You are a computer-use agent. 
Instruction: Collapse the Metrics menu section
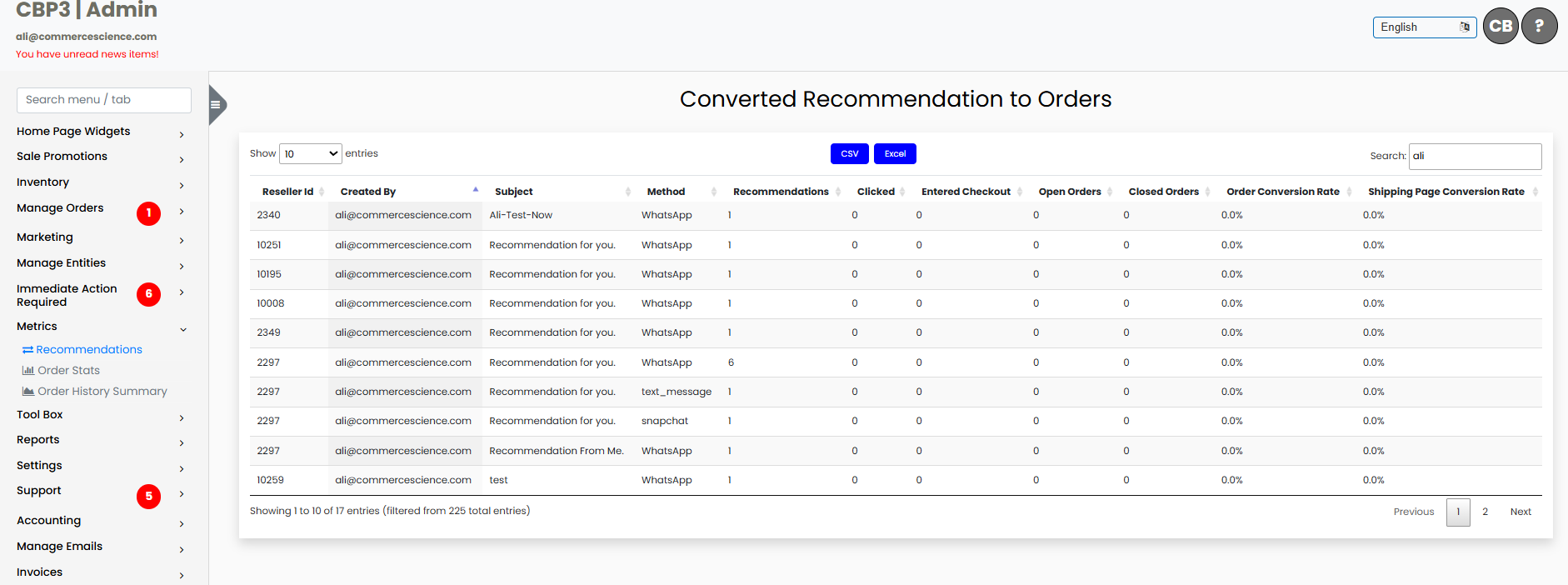(182, 328)
